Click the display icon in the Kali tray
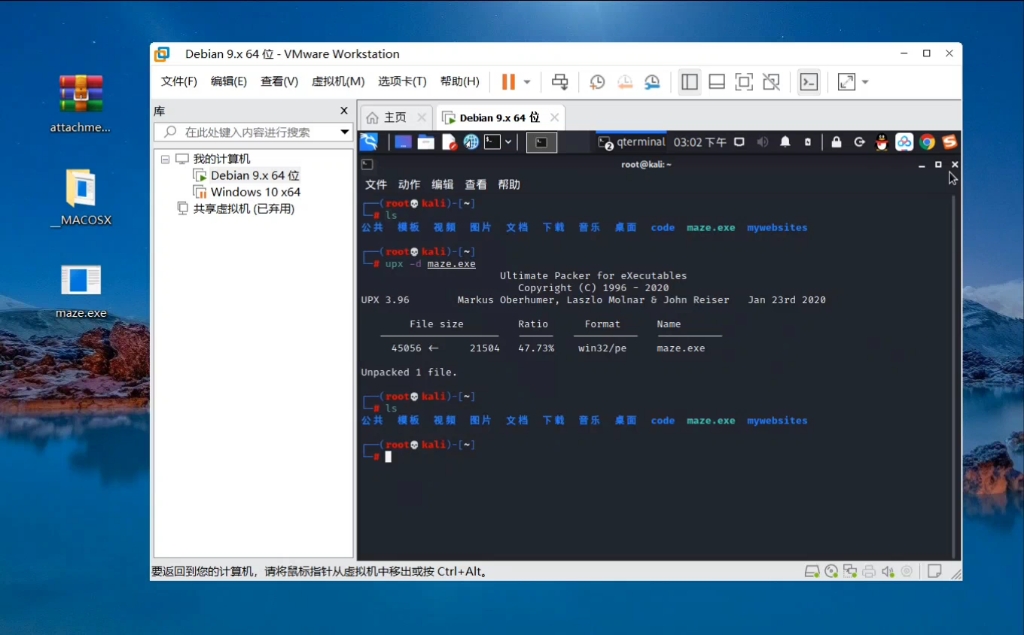This screenshot has height=635, width=1024. (739, 142)
